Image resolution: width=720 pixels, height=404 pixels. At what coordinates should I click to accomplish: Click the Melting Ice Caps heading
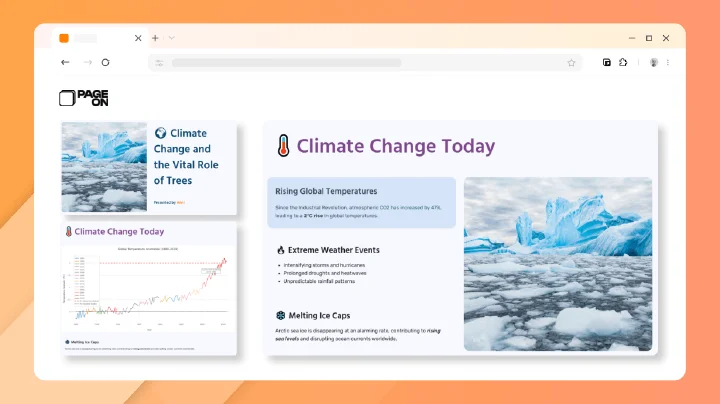point(319,315)
